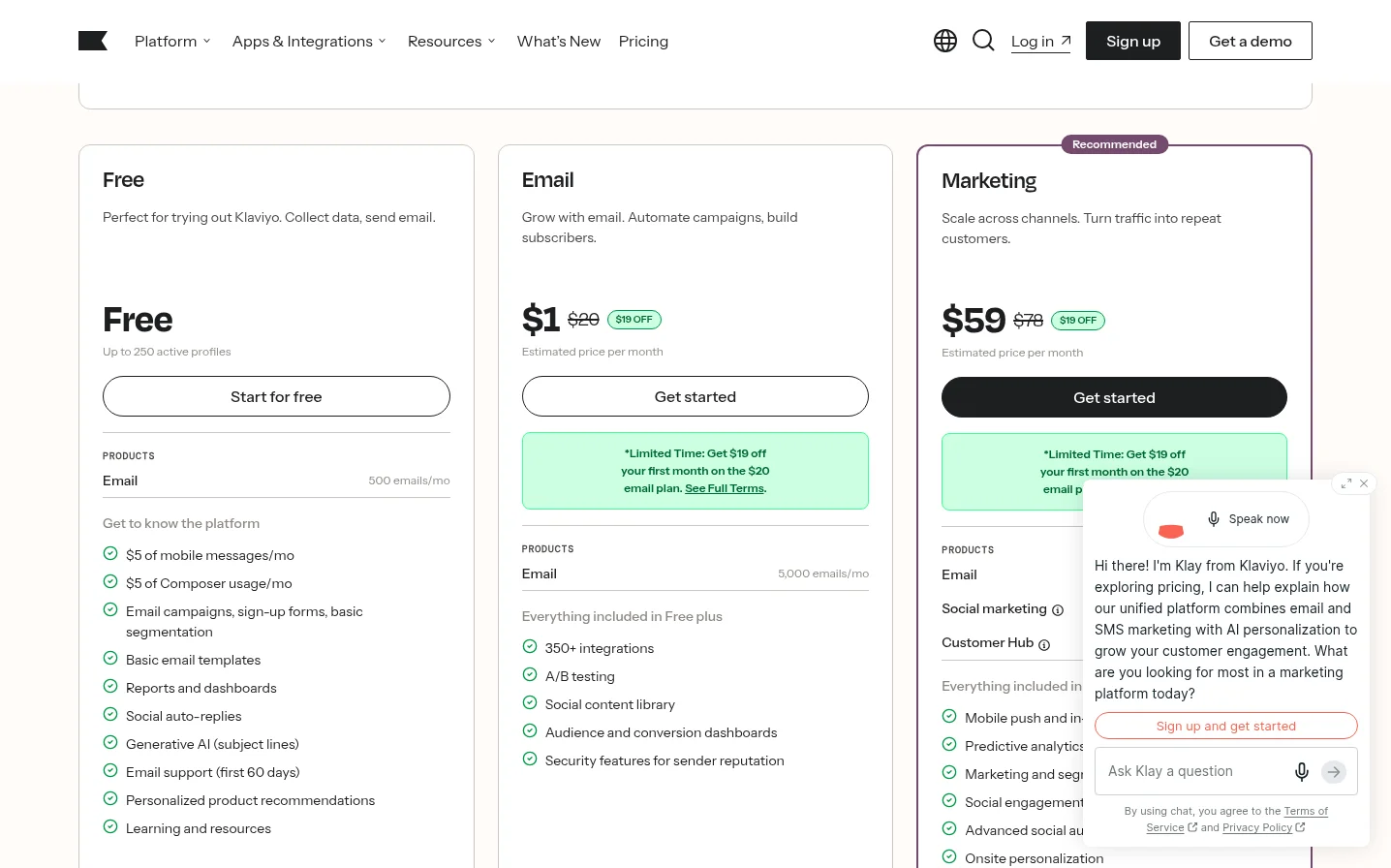Expand the Klay chat window

pyautogui.click(x=1346, y=483)
